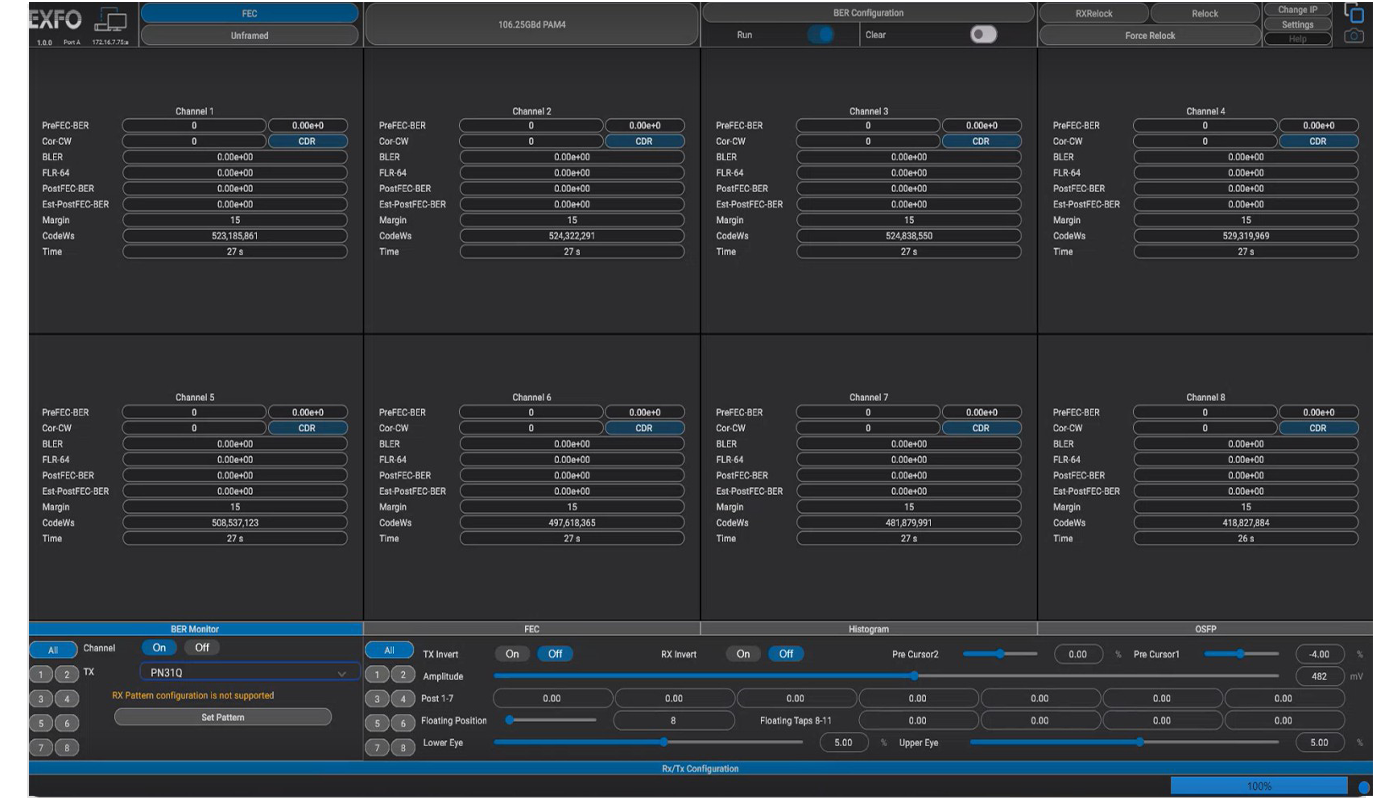Switch to the OSFP tab
Image resolution: width=1400 pixels, height=800 pixels.
[x=1204, y=628]
